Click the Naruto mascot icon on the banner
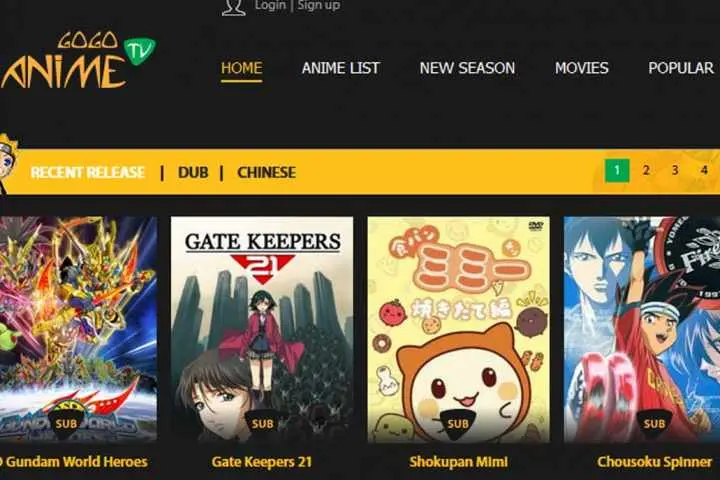The height and width of the screenshot is (480, 720). 8,164
